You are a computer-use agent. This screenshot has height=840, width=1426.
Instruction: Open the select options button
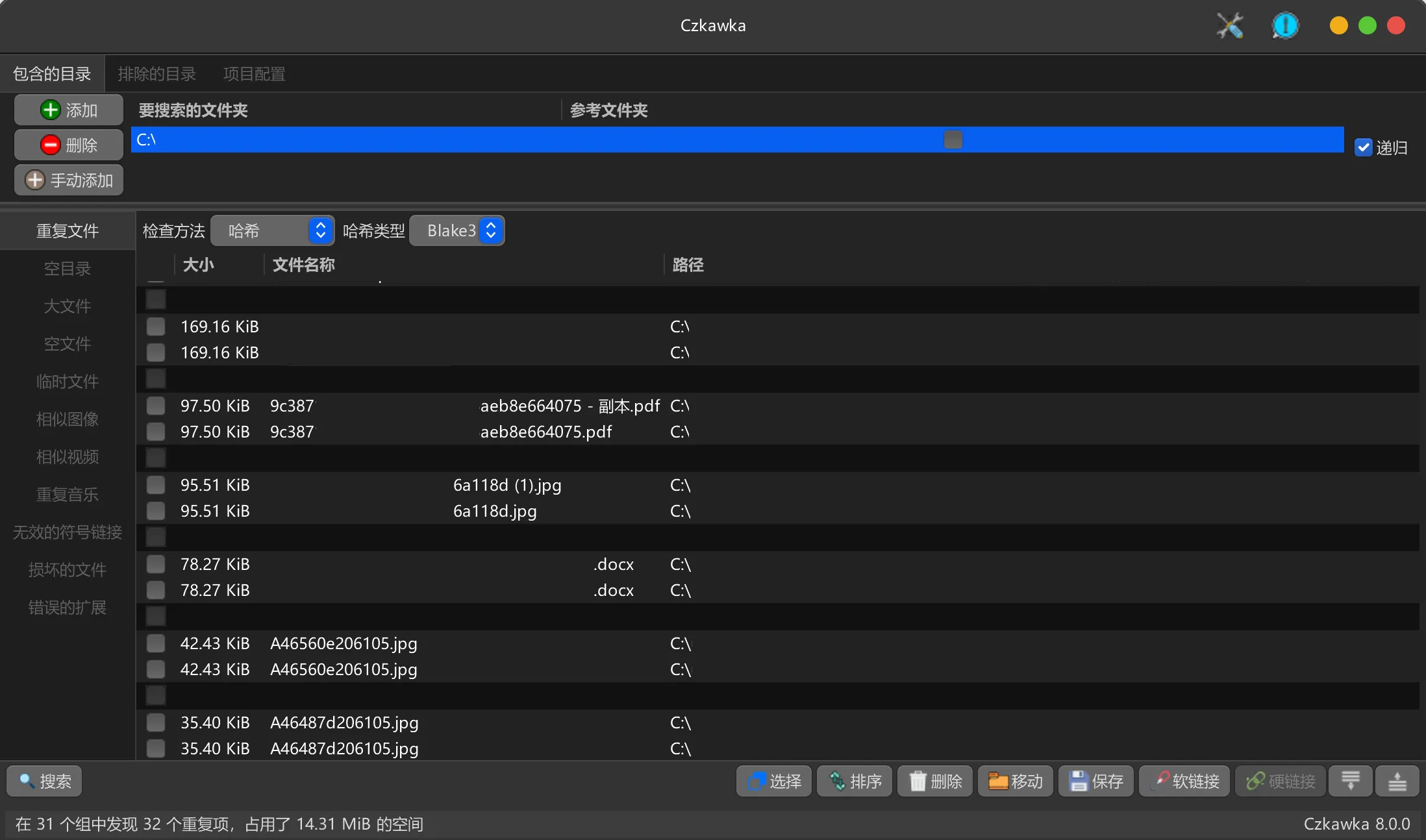tap(774, 781)
